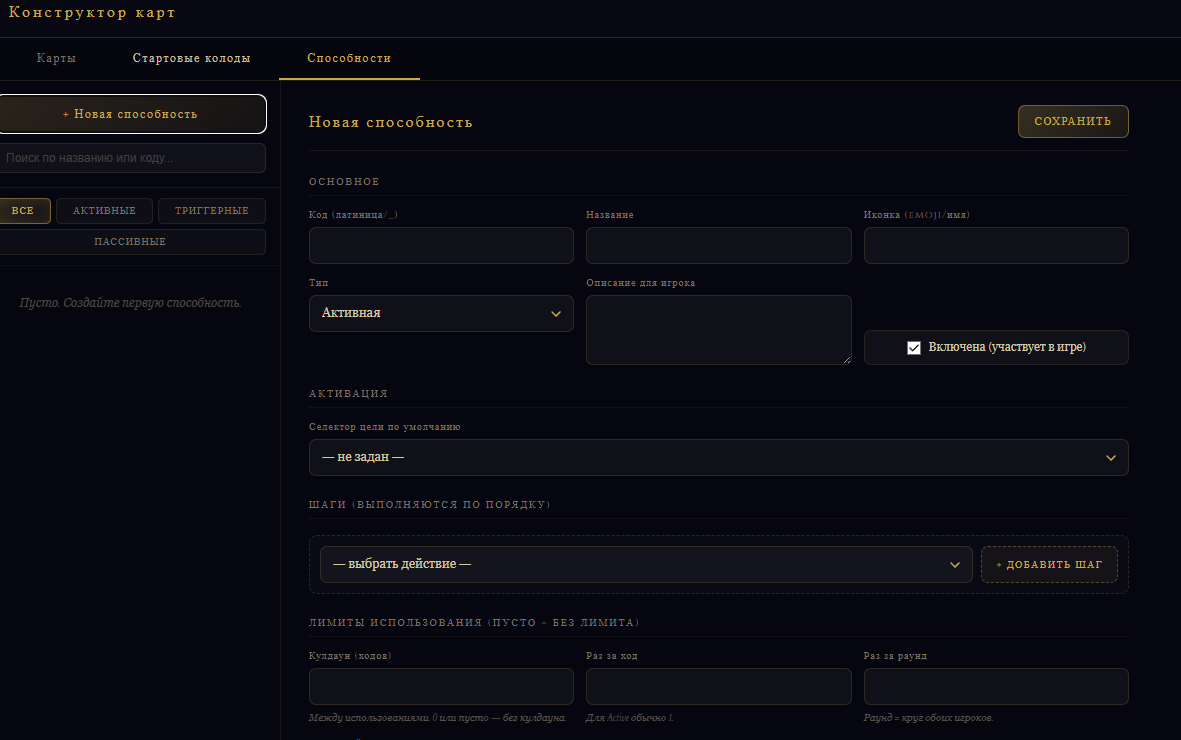Filter abilities by 'Все'

click(23, 211)
